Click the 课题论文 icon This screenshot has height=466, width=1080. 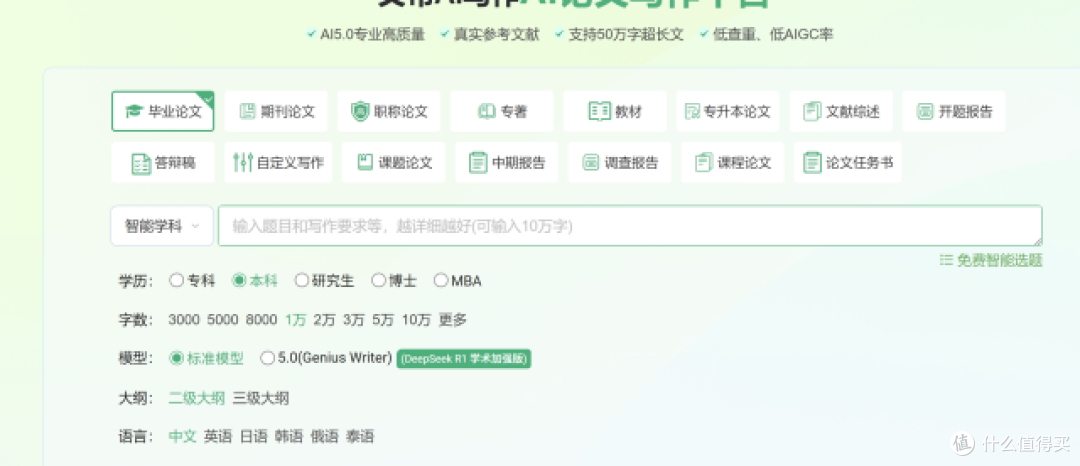(365, 162)
